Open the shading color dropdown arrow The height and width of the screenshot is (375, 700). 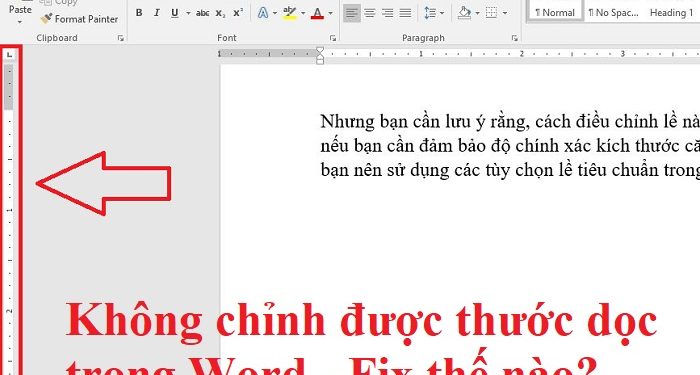tap(477, 13)
